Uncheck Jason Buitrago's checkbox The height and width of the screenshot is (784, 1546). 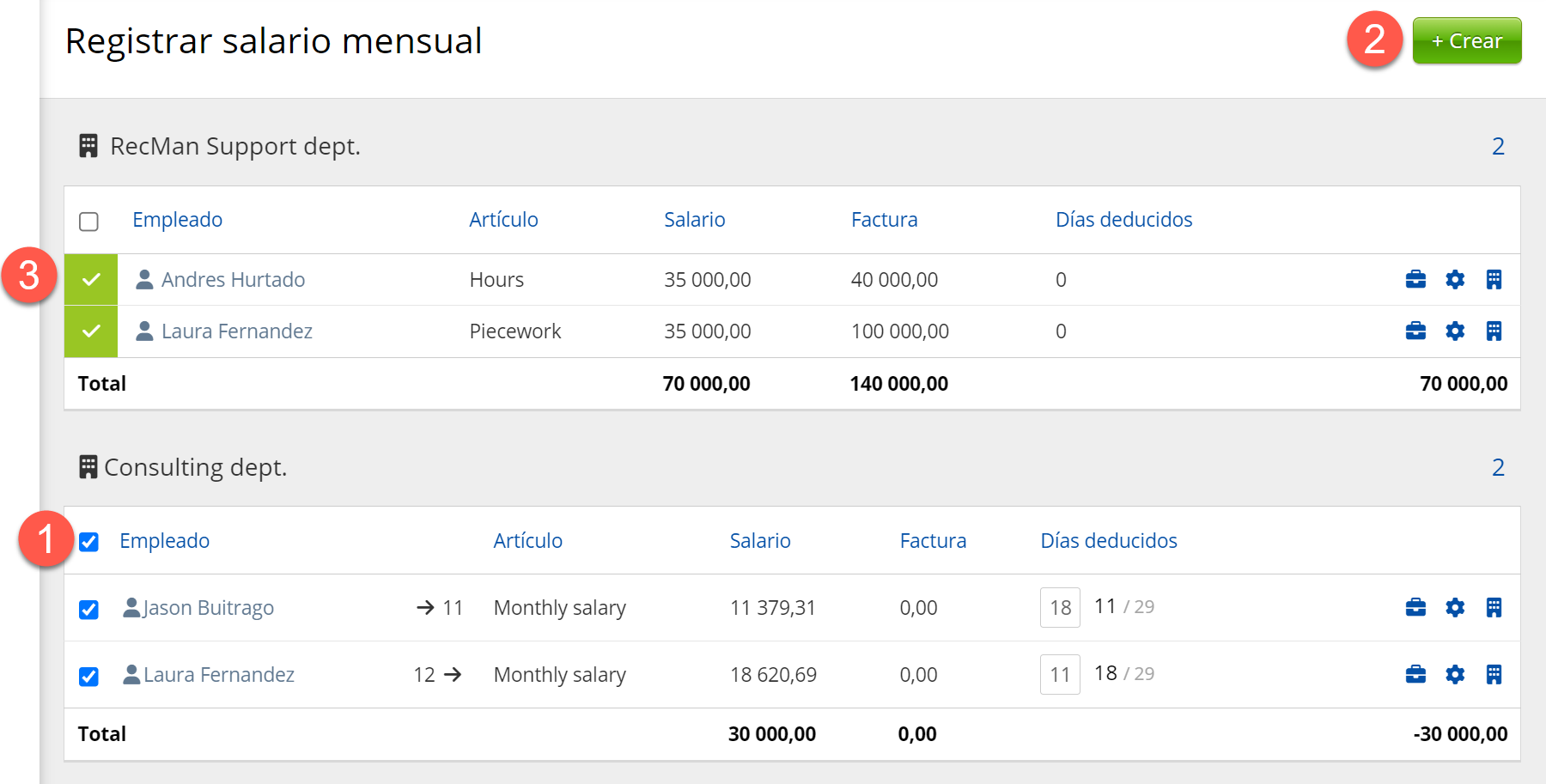pyautogui.click(x=88, y=610)
